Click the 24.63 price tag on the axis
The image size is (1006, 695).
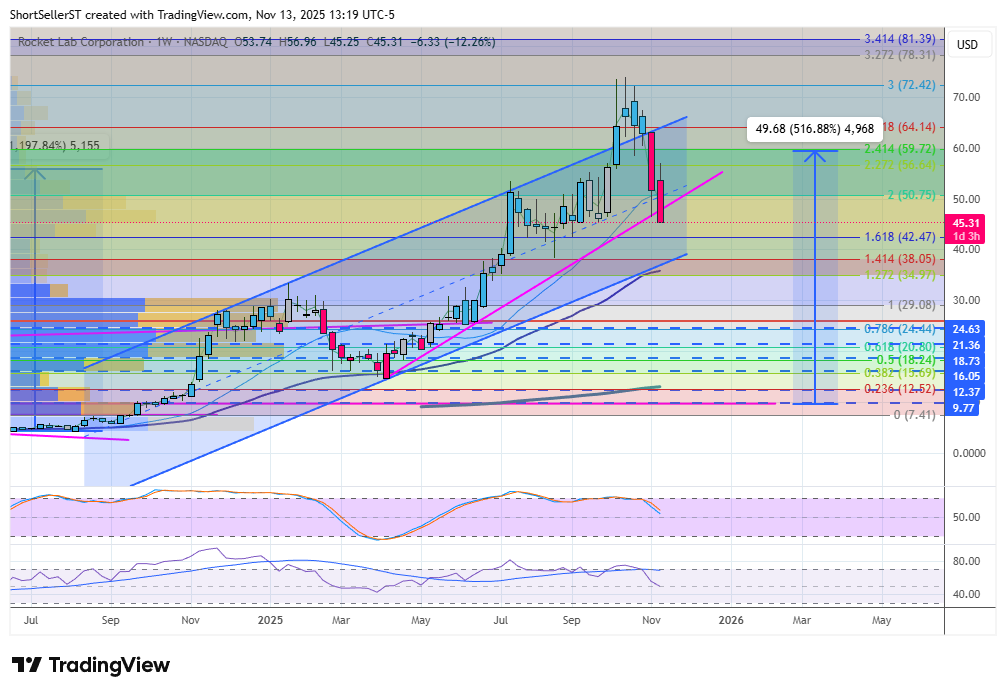966,329
